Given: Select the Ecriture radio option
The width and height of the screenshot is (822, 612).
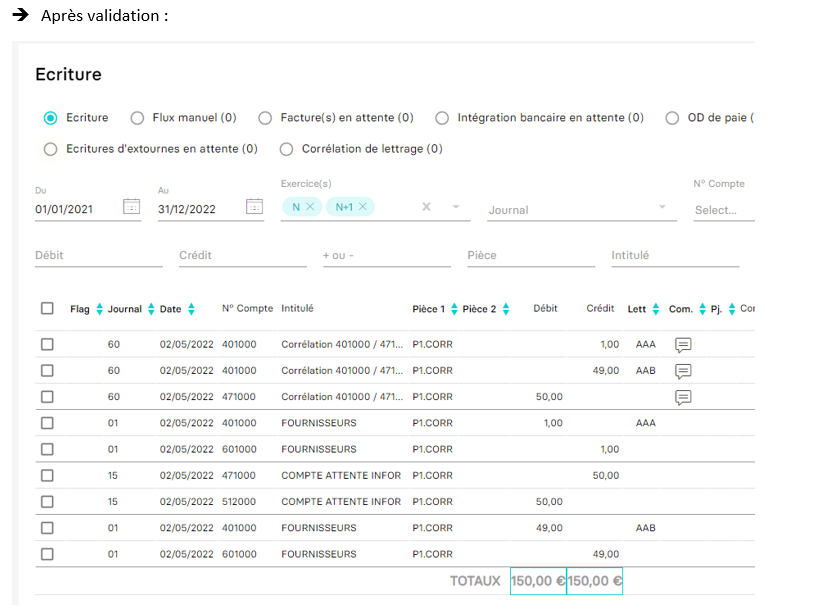Looking at the screenshot, I should pyautogui.click(x=50, y=118).
